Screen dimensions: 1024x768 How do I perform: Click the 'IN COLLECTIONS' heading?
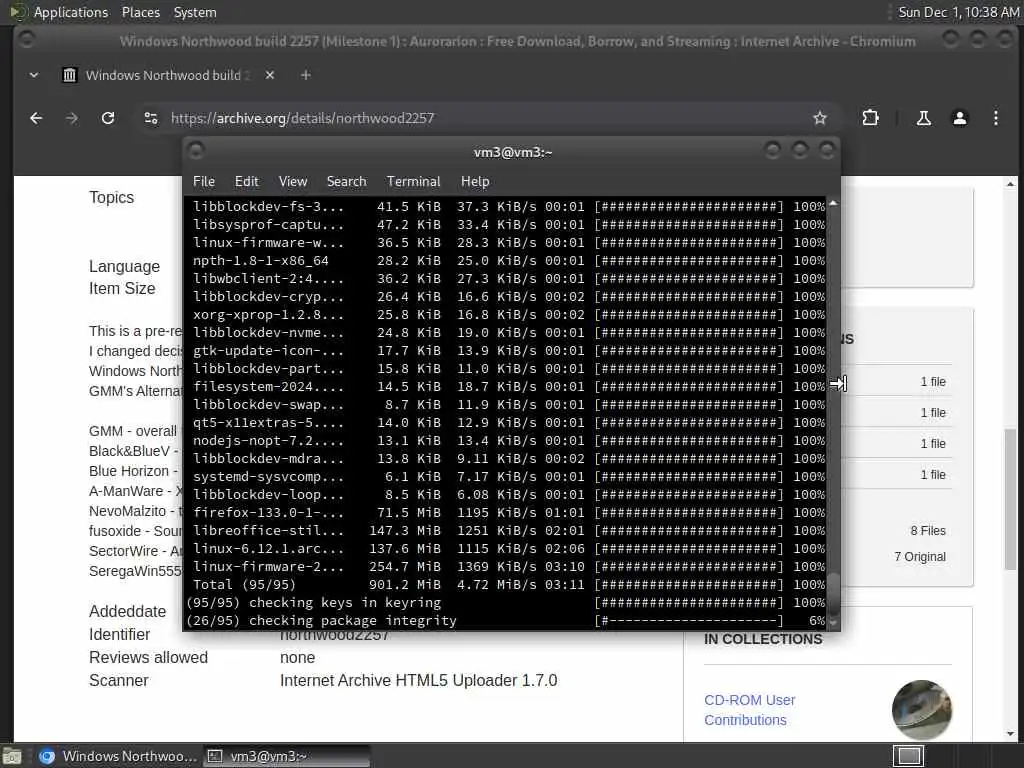(x=763, y=639)
